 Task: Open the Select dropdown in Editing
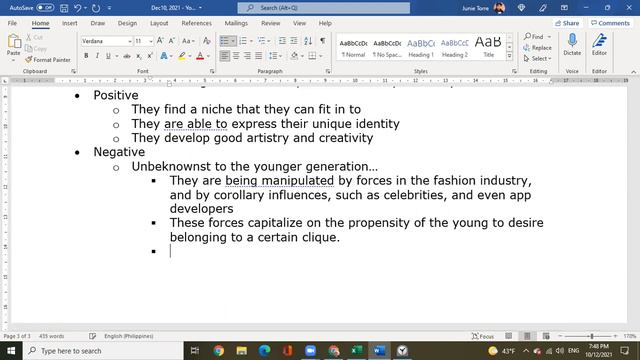[537, 59]
